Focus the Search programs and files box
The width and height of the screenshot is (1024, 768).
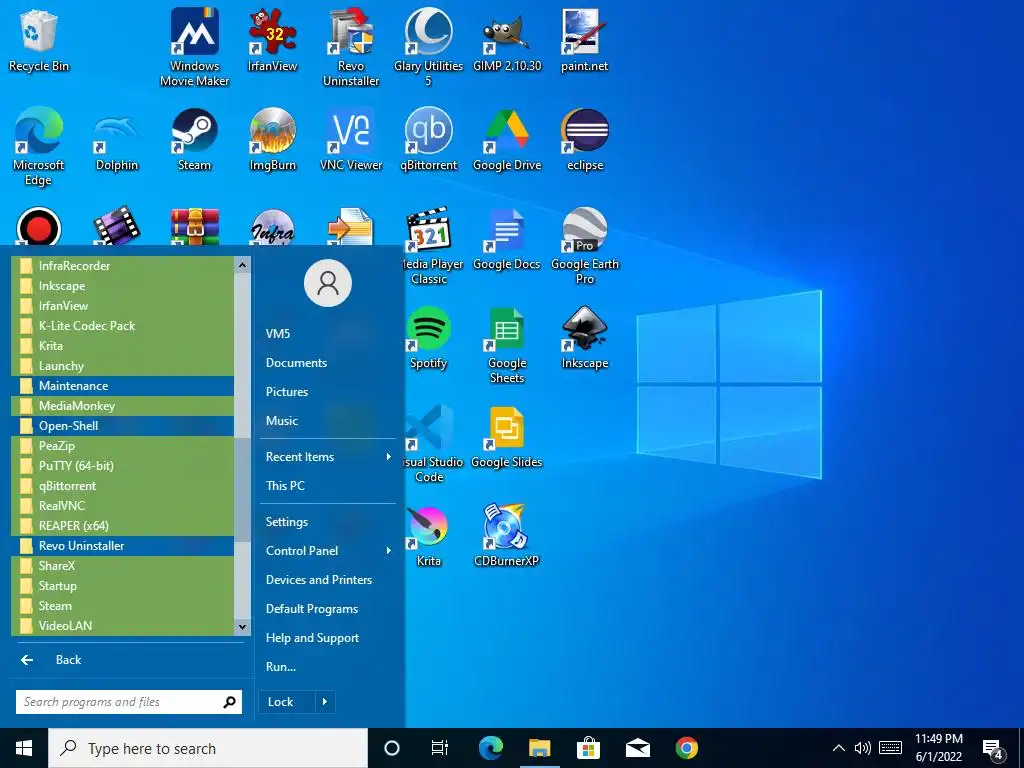coord(129,702)
